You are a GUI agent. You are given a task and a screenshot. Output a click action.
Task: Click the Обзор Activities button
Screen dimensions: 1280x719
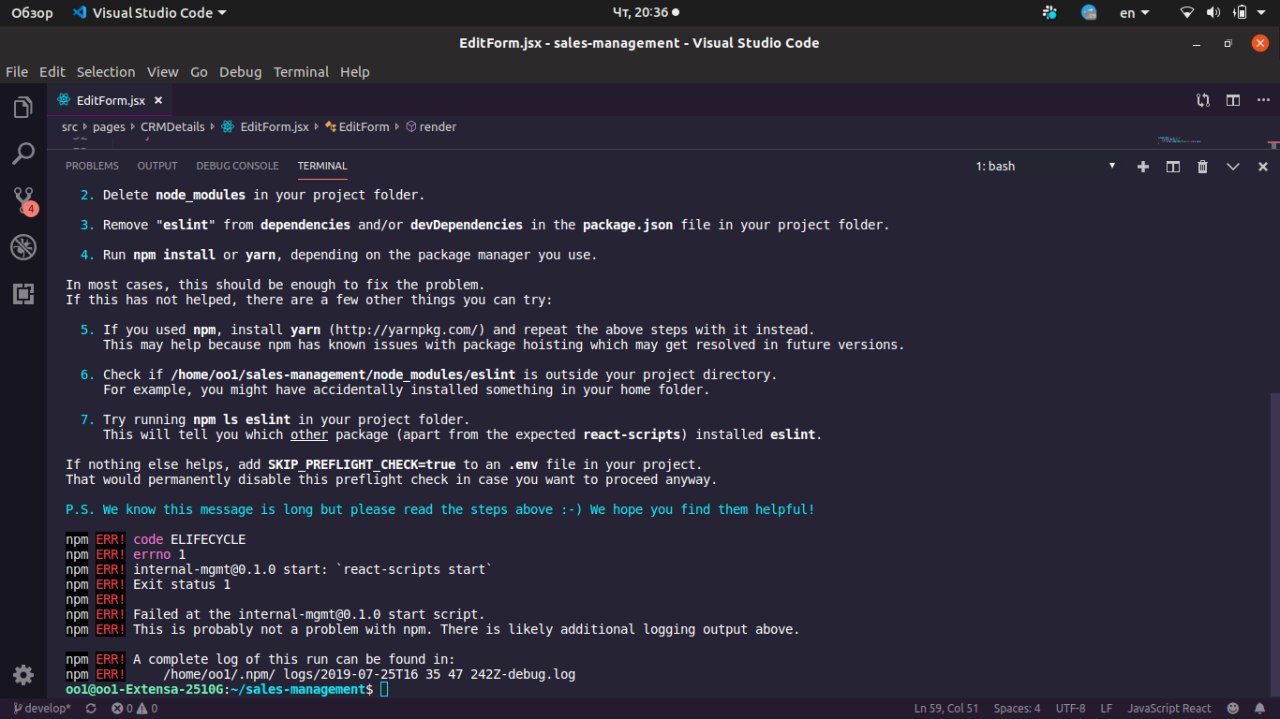click(x=31, y=13)
